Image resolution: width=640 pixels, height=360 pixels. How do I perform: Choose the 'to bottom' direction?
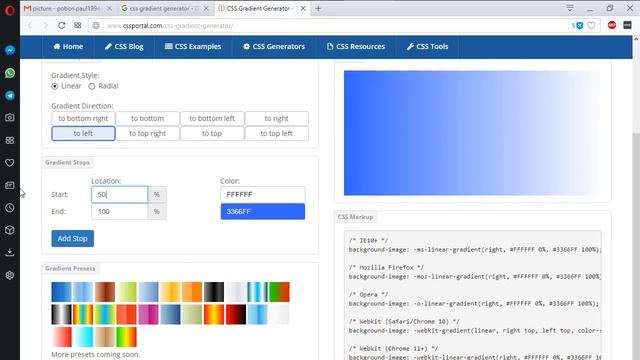(x=147, y=118)
